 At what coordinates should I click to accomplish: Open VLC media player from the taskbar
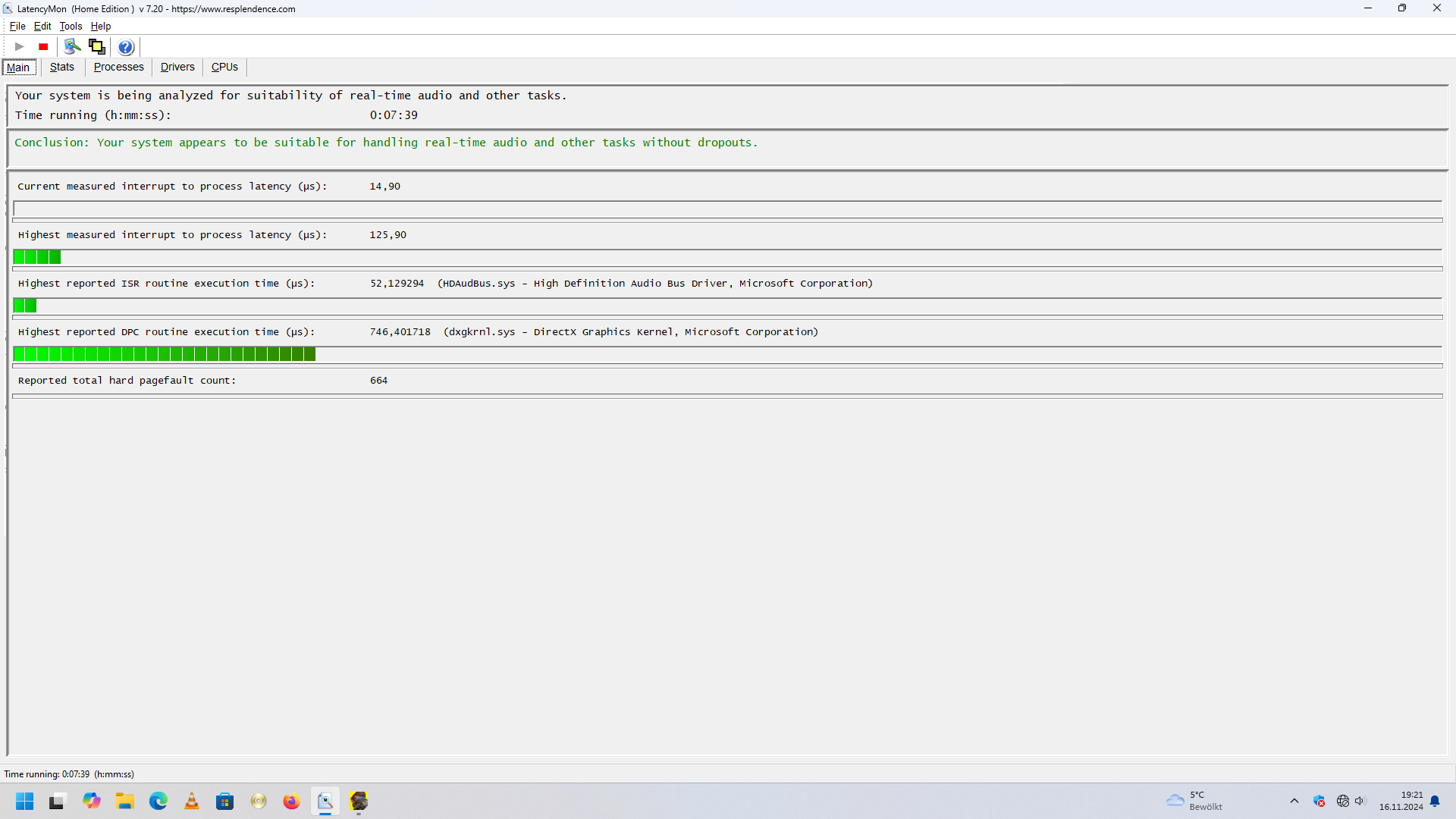point(192,802)
